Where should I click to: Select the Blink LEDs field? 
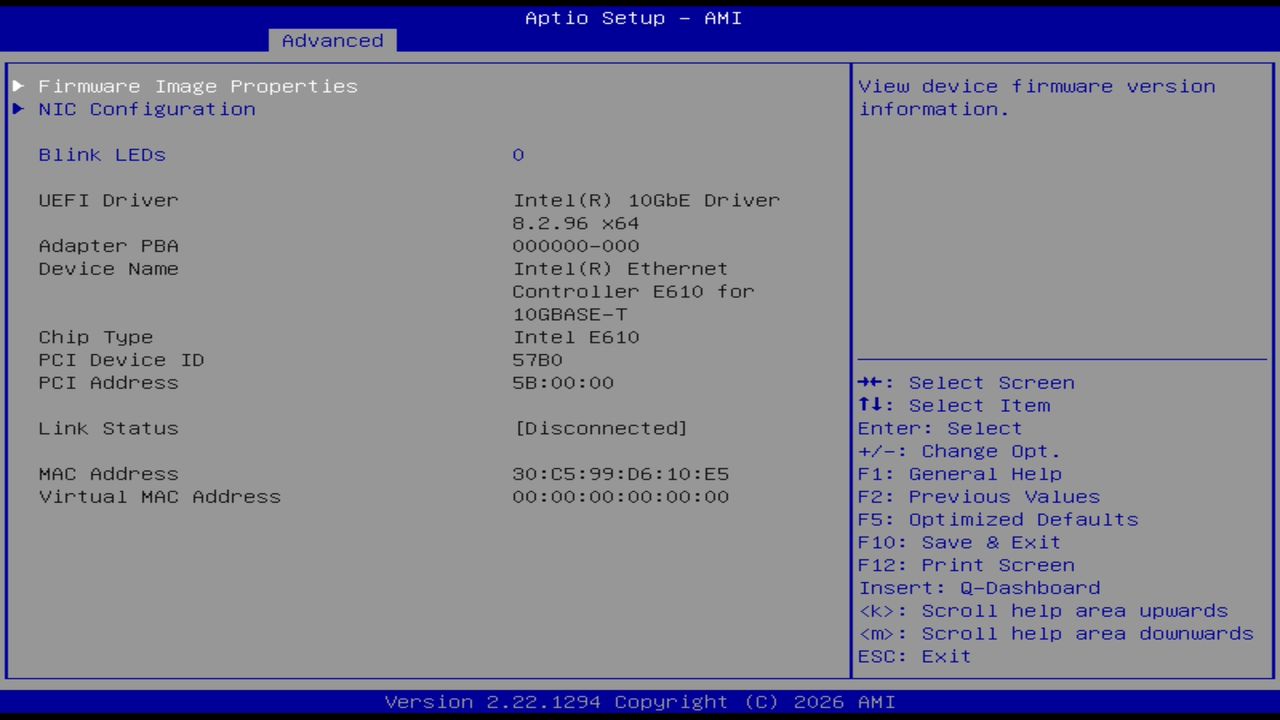pos(101,155)
